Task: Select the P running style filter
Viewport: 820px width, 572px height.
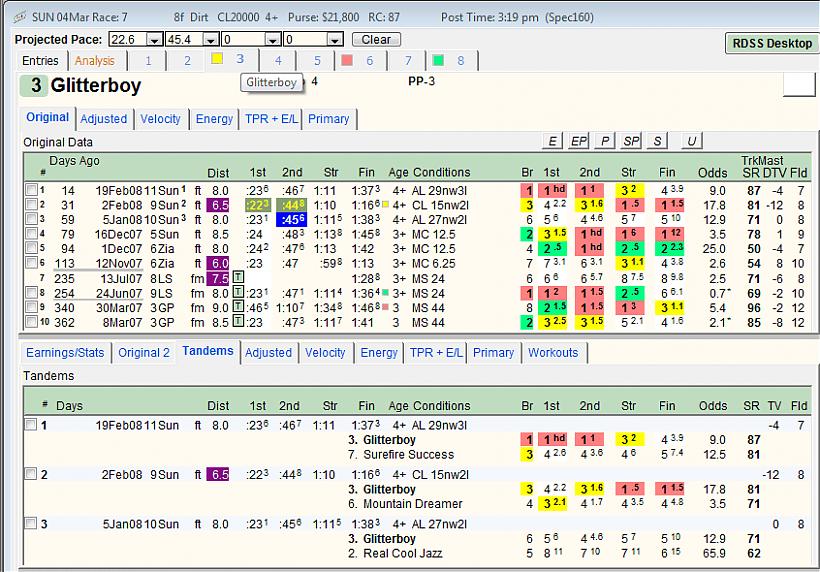Action: (x=605, y=141)
